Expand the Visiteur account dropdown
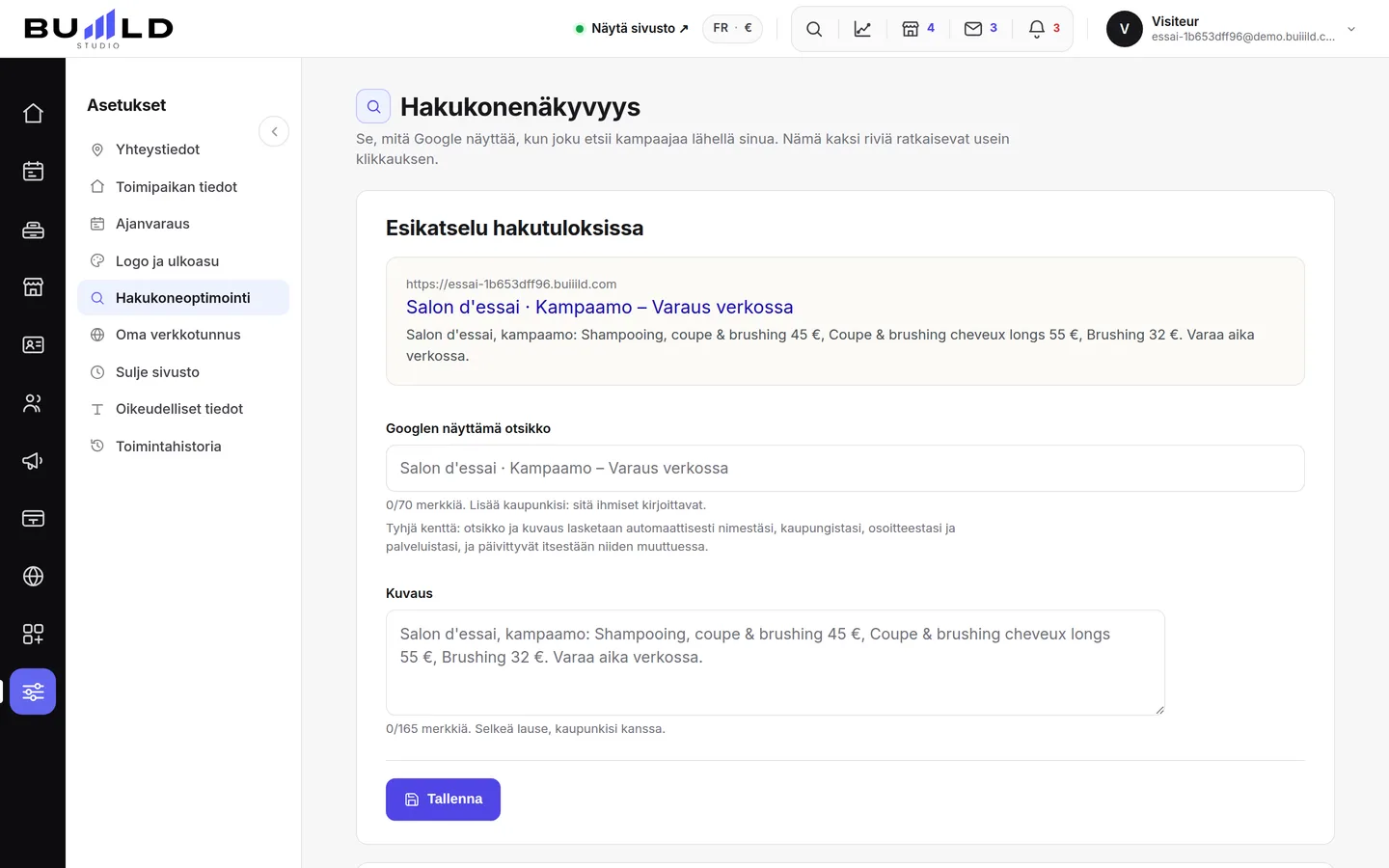This screenshot has height=868, width=1389. 1351,29
